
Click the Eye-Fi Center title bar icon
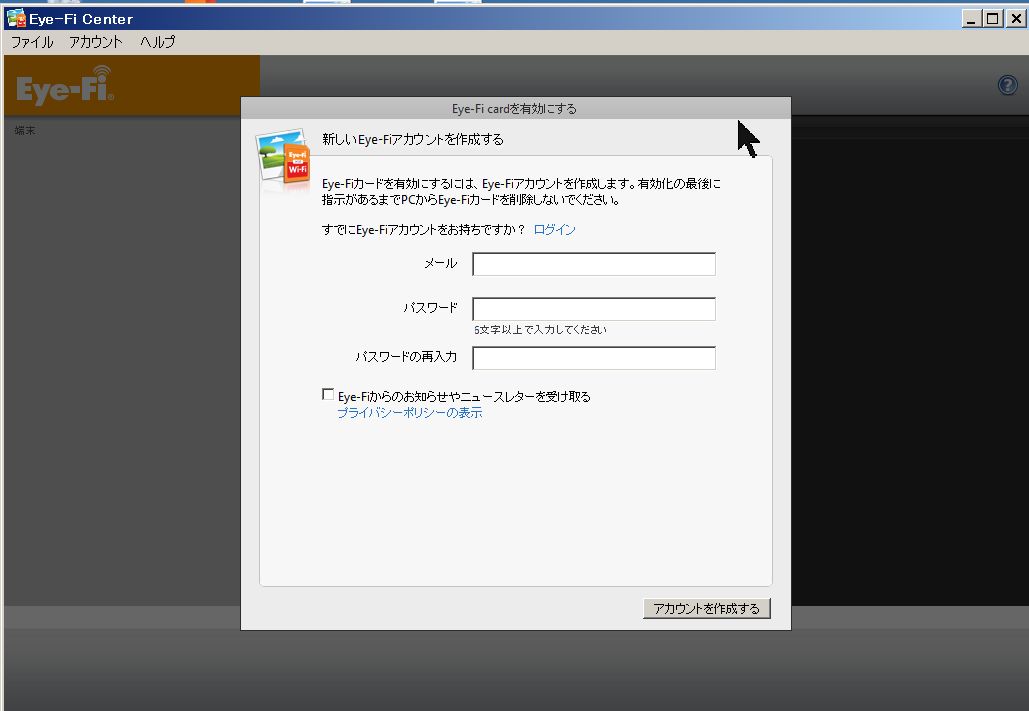[16, 18]
